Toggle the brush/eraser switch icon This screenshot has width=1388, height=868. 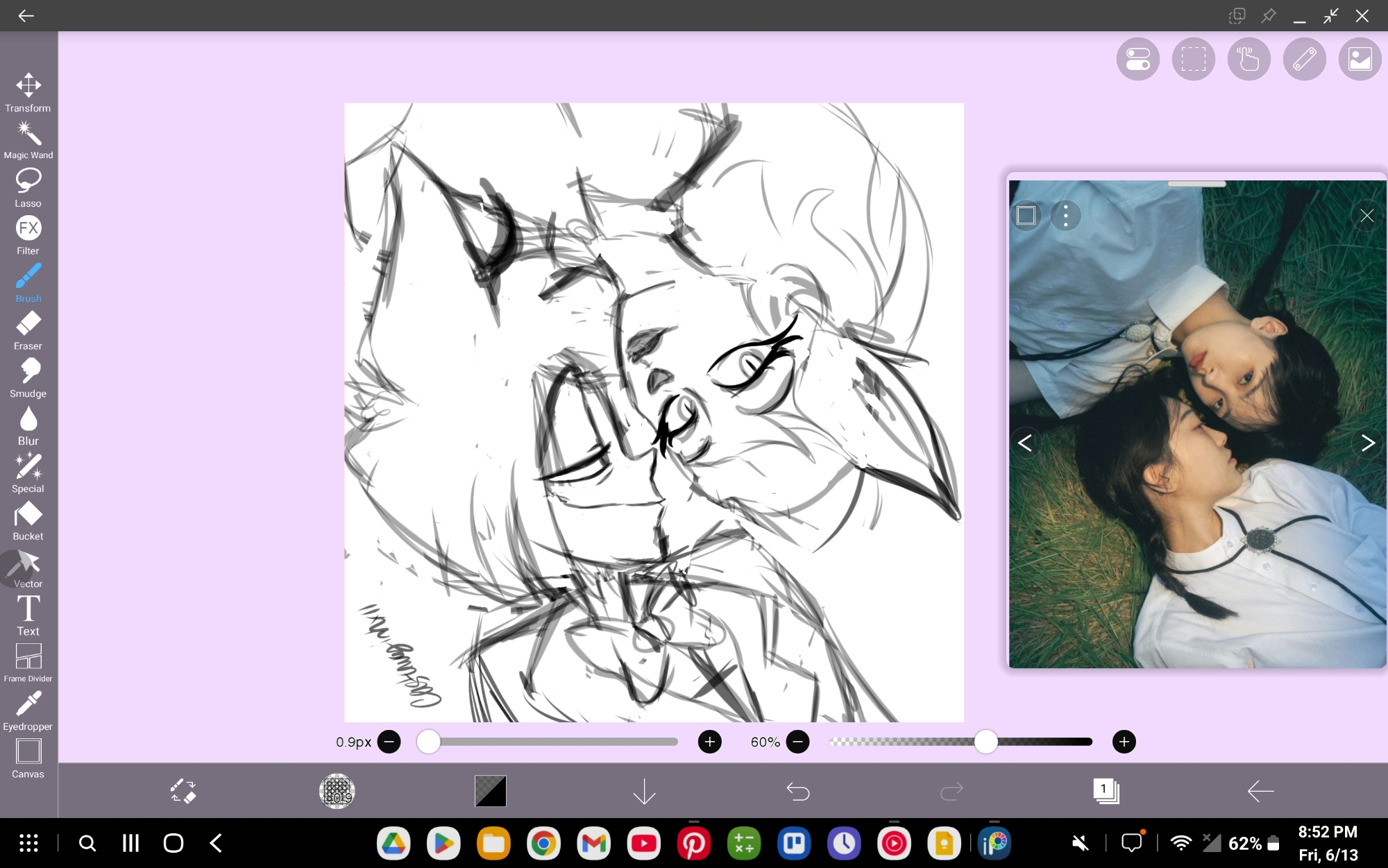tap(183, 791)
